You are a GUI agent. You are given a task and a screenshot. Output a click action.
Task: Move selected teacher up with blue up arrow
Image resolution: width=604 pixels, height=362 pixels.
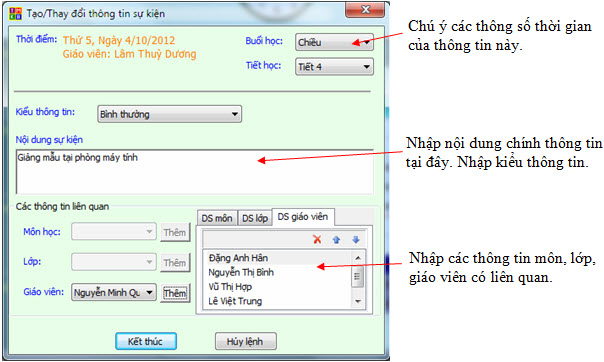(x=336, y=240)
